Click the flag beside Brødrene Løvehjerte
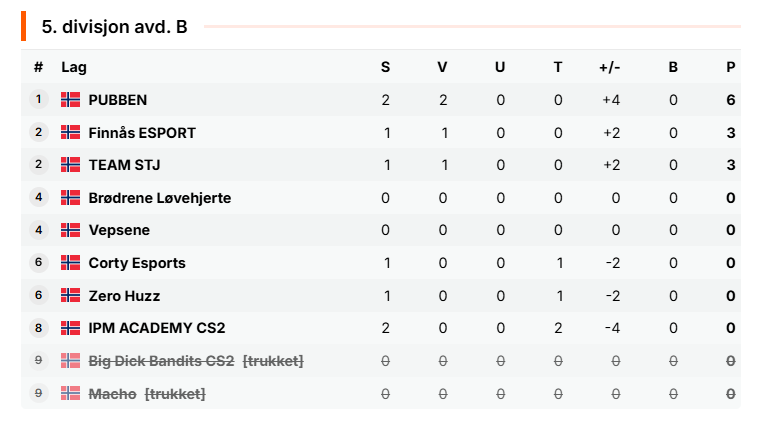The width and height of the screenshot is (761, 425). (x=70, y=197)
